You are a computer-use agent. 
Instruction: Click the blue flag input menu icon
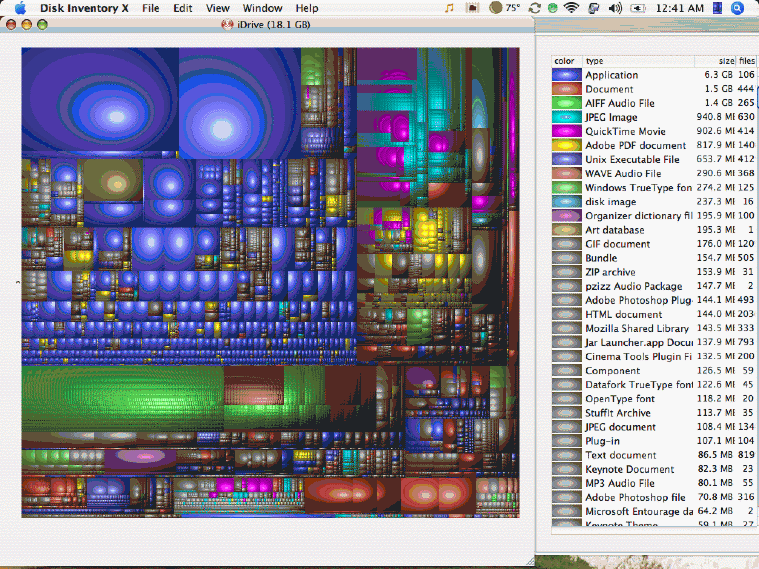point(717,8)
